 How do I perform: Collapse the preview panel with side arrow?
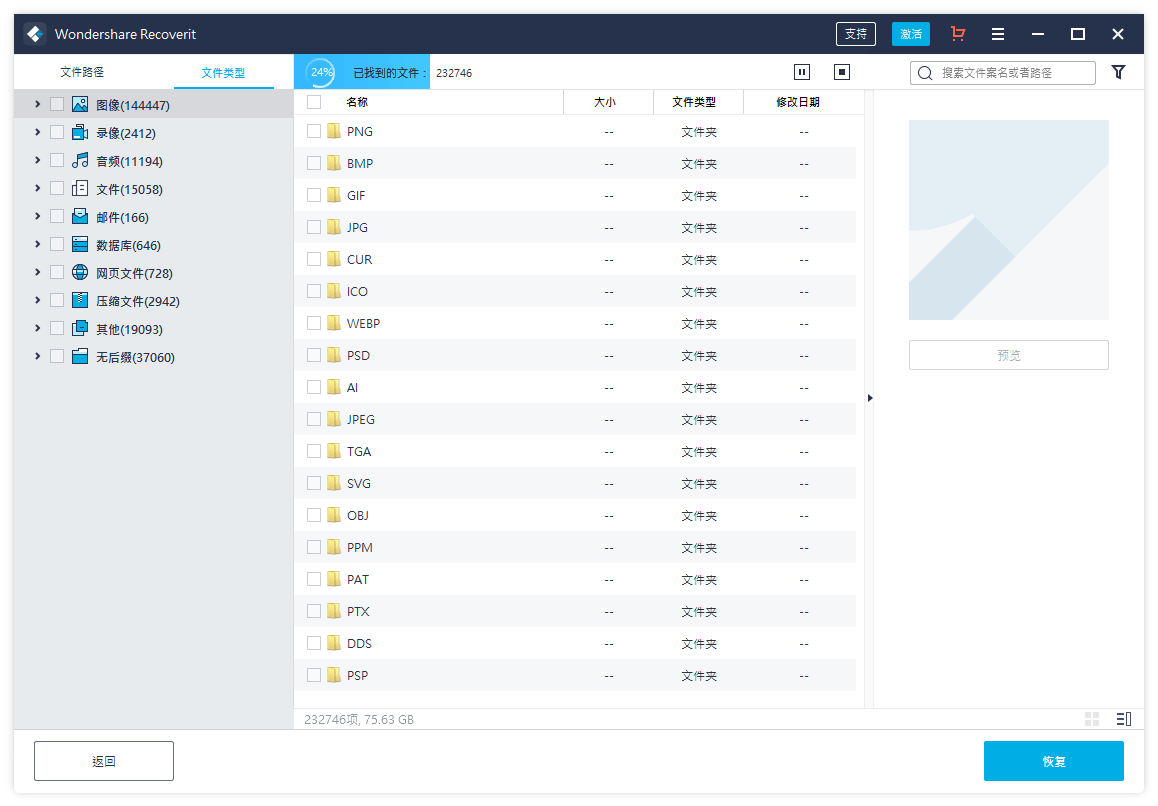coord(870,398)
